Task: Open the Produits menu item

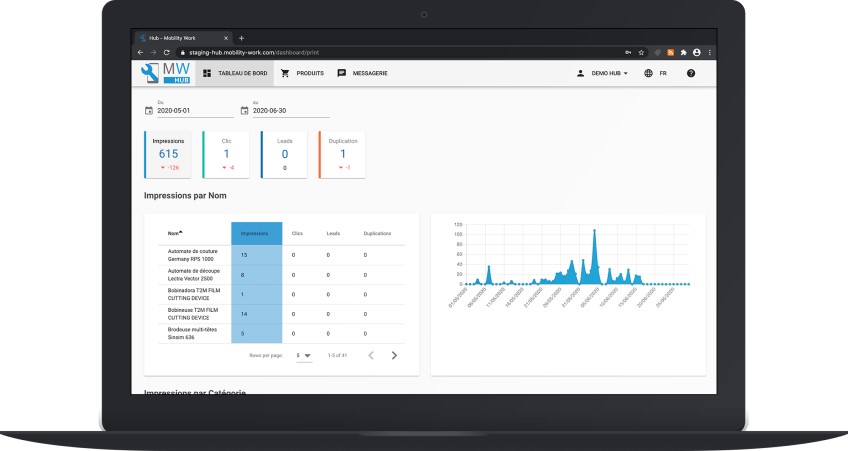Action: tap(302, 73)
